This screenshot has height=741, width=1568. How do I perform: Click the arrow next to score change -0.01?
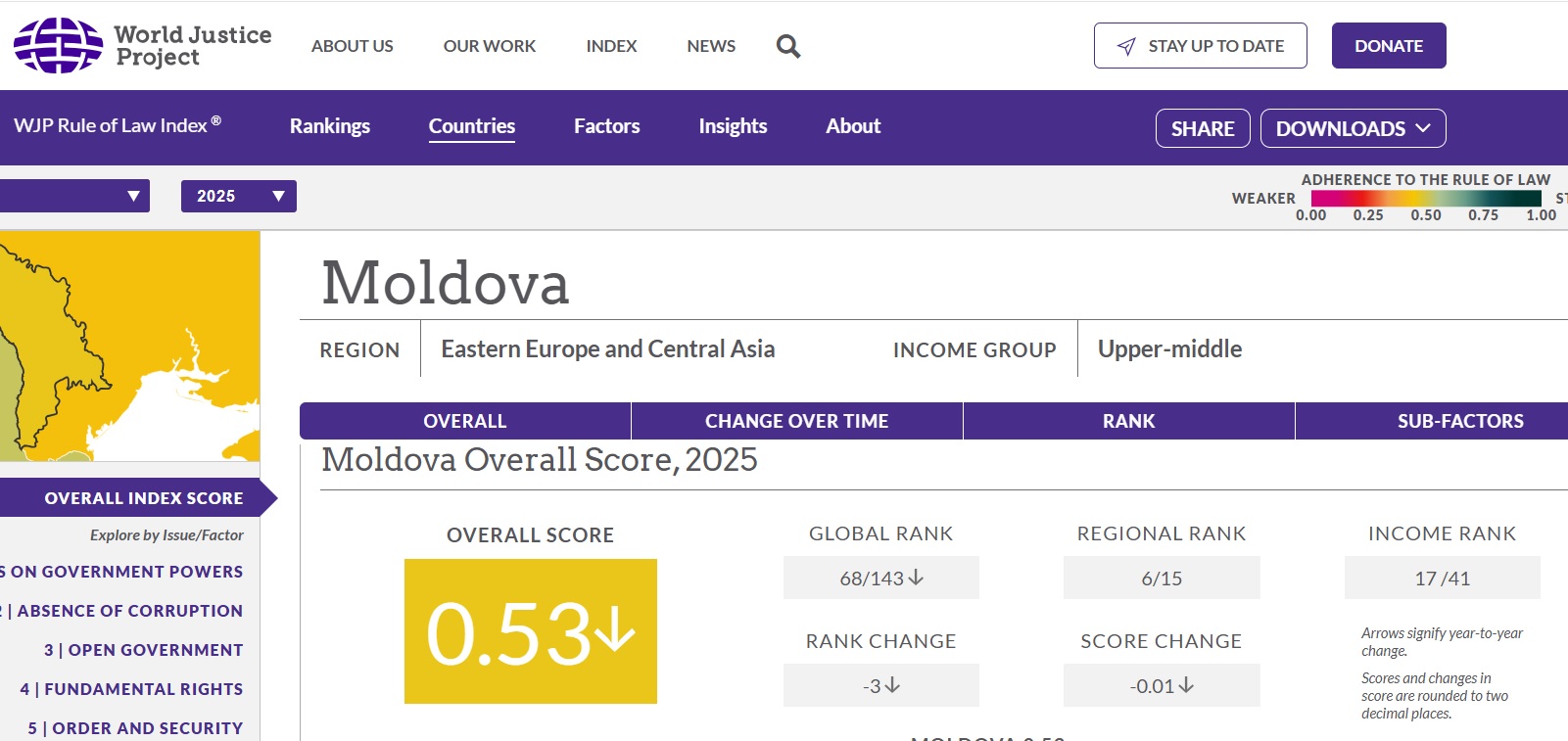click(x=1187, y=685)
